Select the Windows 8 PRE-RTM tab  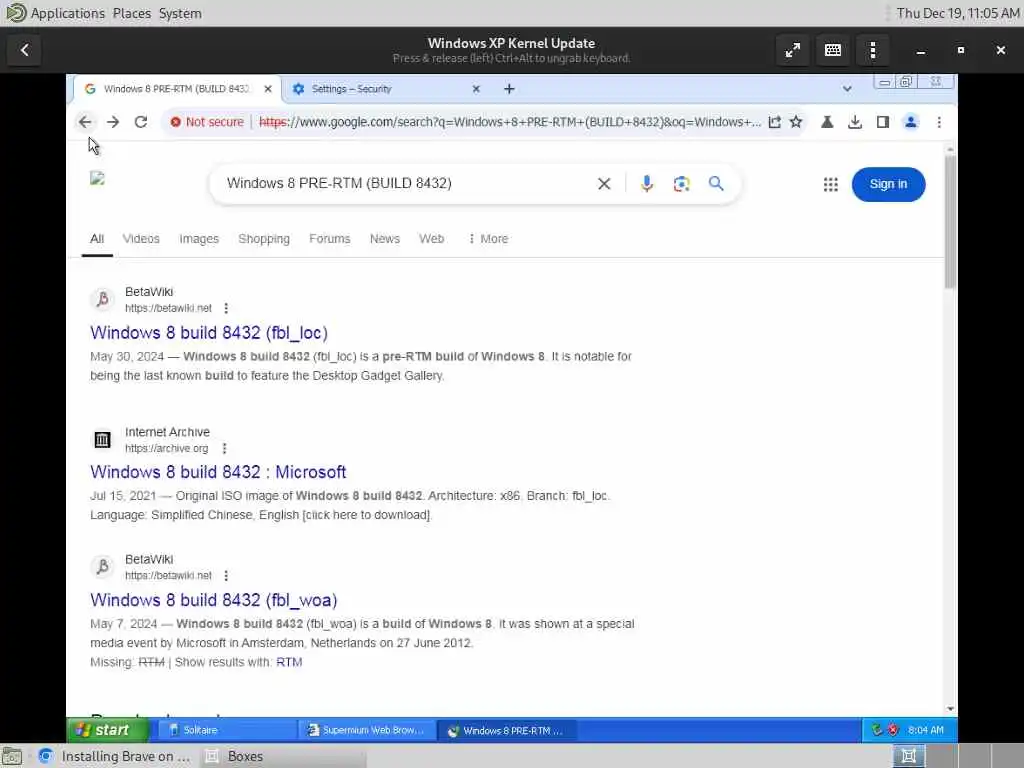(x=176, y=89)
